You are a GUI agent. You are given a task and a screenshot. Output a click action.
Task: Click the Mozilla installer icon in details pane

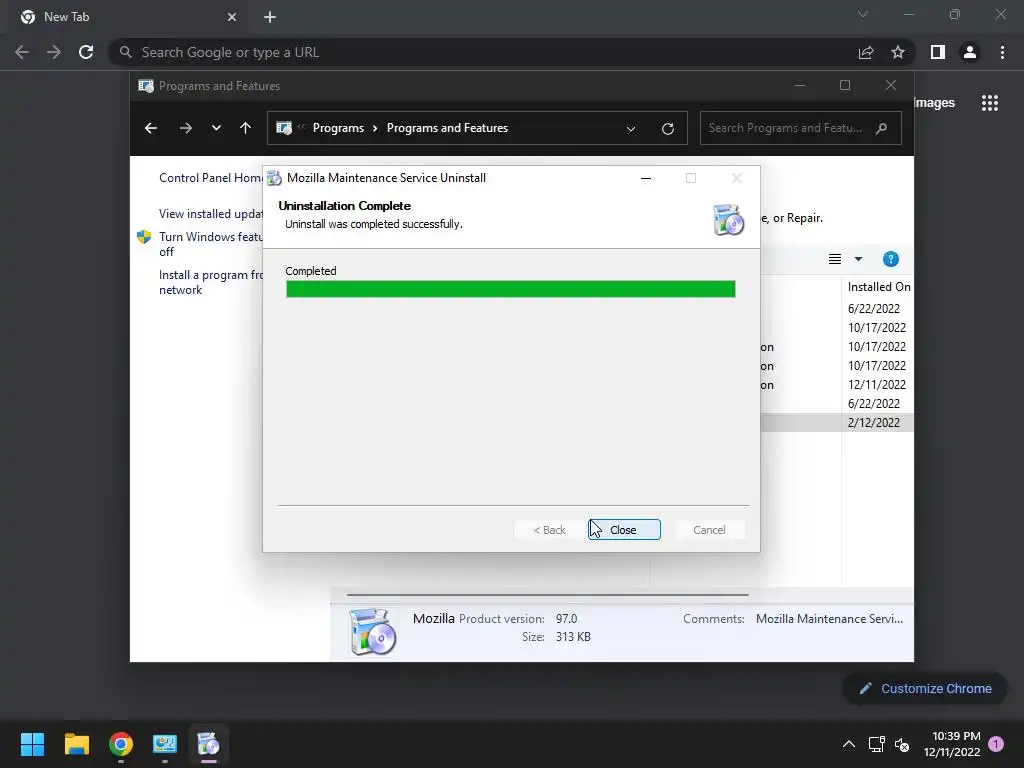coord(372,631)
